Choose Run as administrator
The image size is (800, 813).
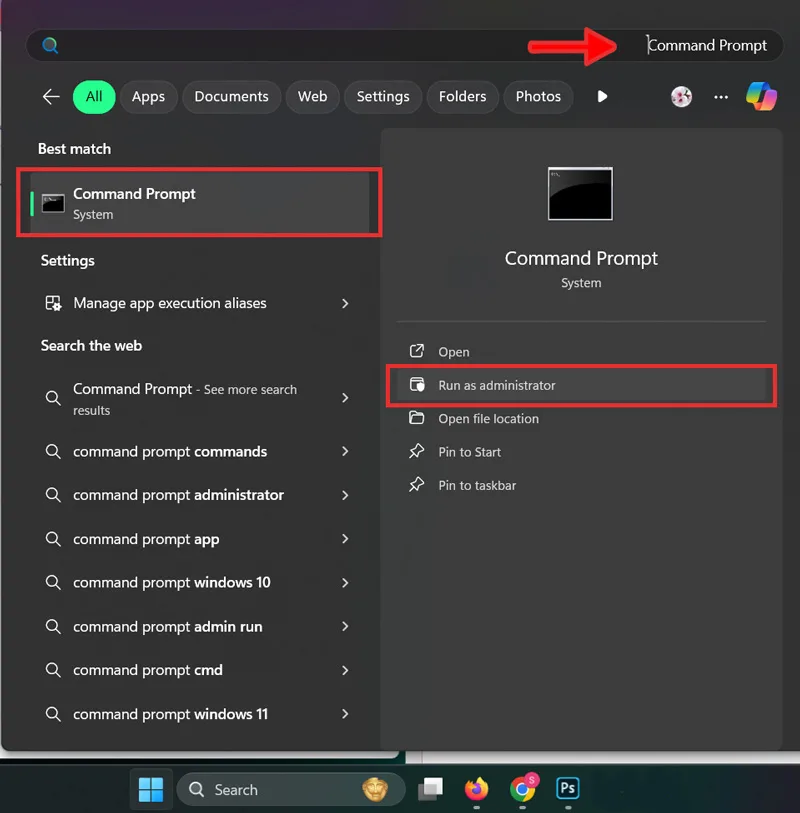(581, 385)
